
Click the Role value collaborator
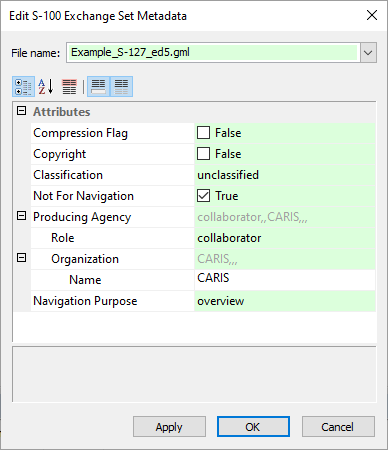(229, 238)
